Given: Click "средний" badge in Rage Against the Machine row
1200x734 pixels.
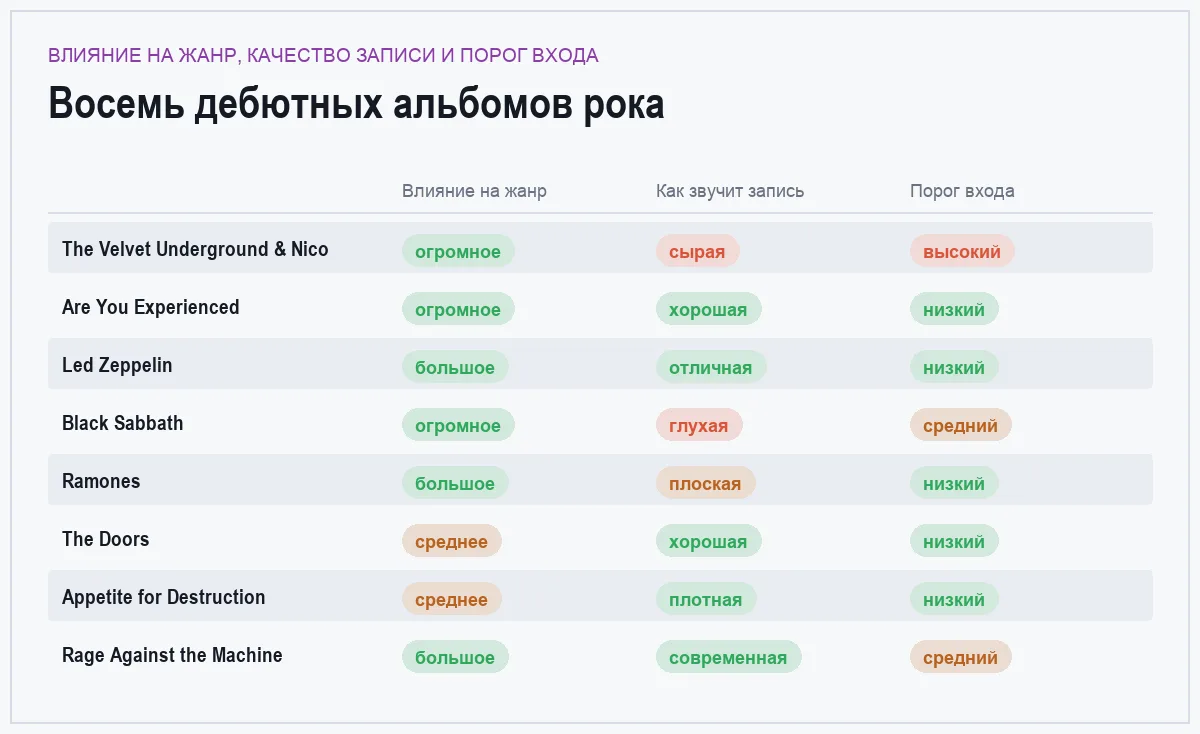Looking at the screenshot, I should pos(961,657).
